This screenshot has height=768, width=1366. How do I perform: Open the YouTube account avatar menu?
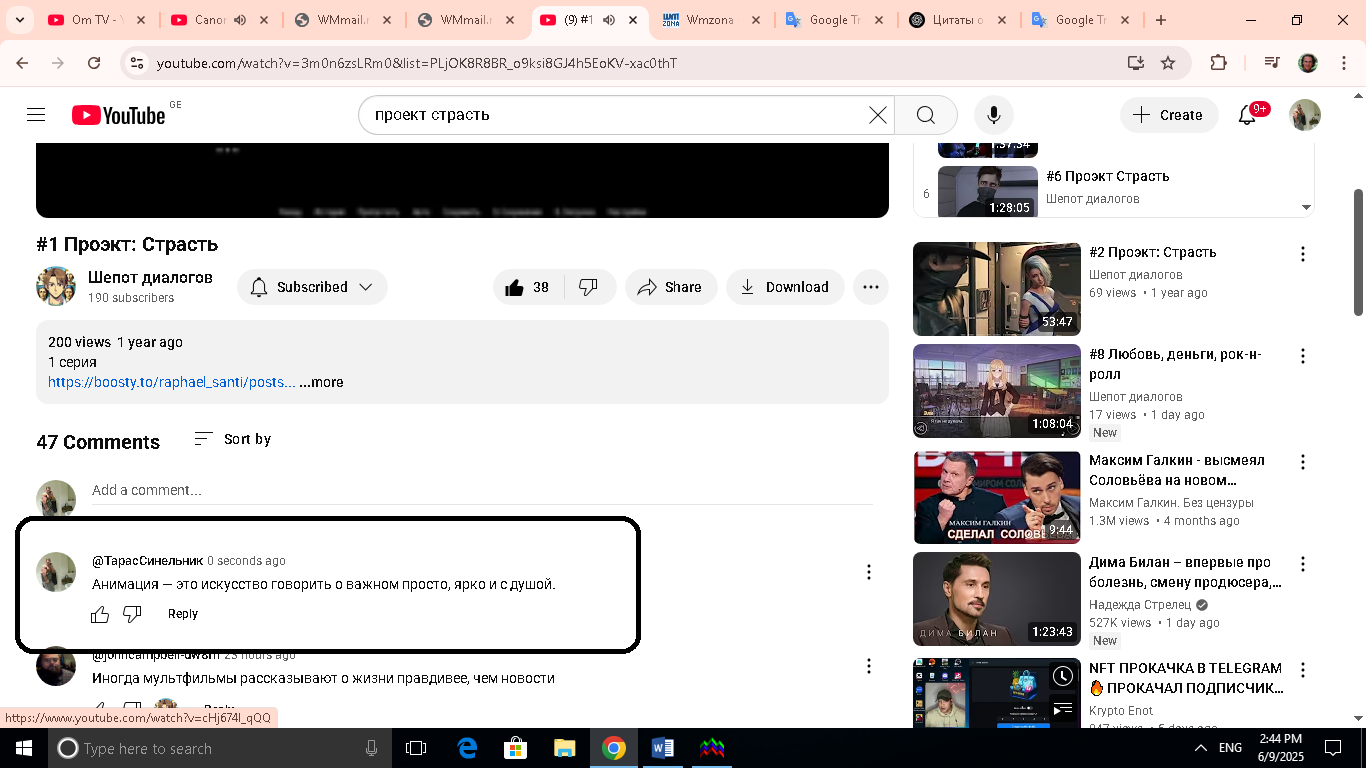[x=1305, y=115]
